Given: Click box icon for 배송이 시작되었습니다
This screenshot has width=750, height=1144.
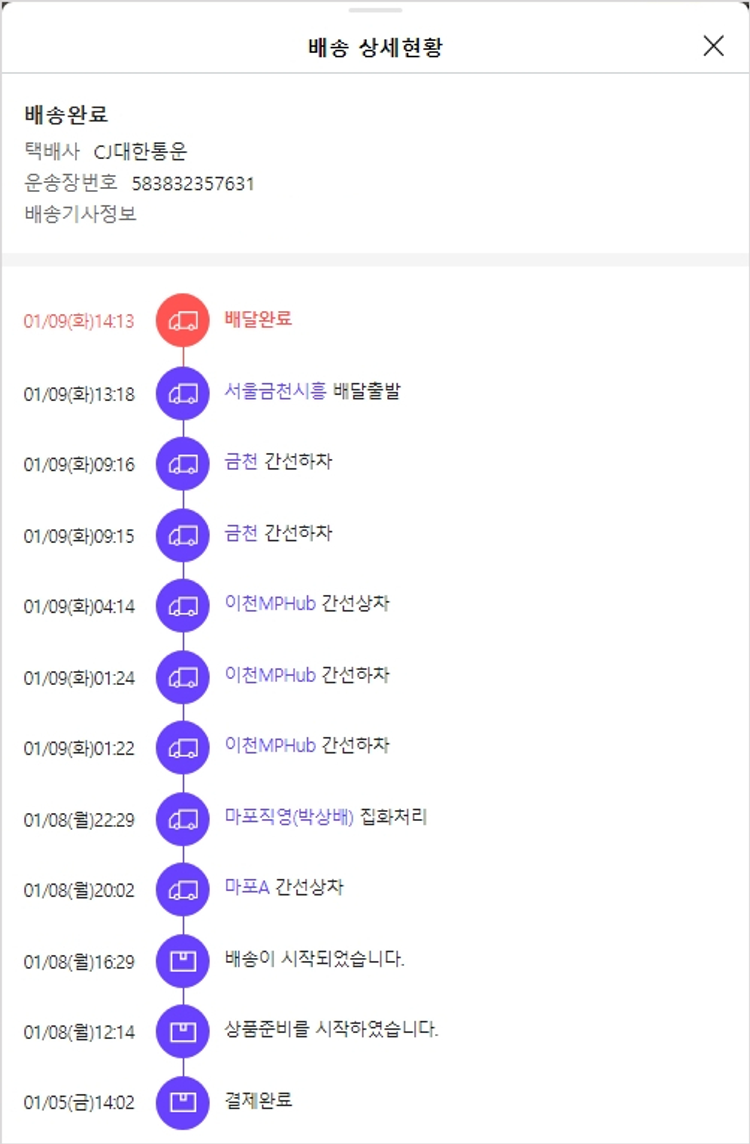Looking at the screenshot, I should [183, 961].
